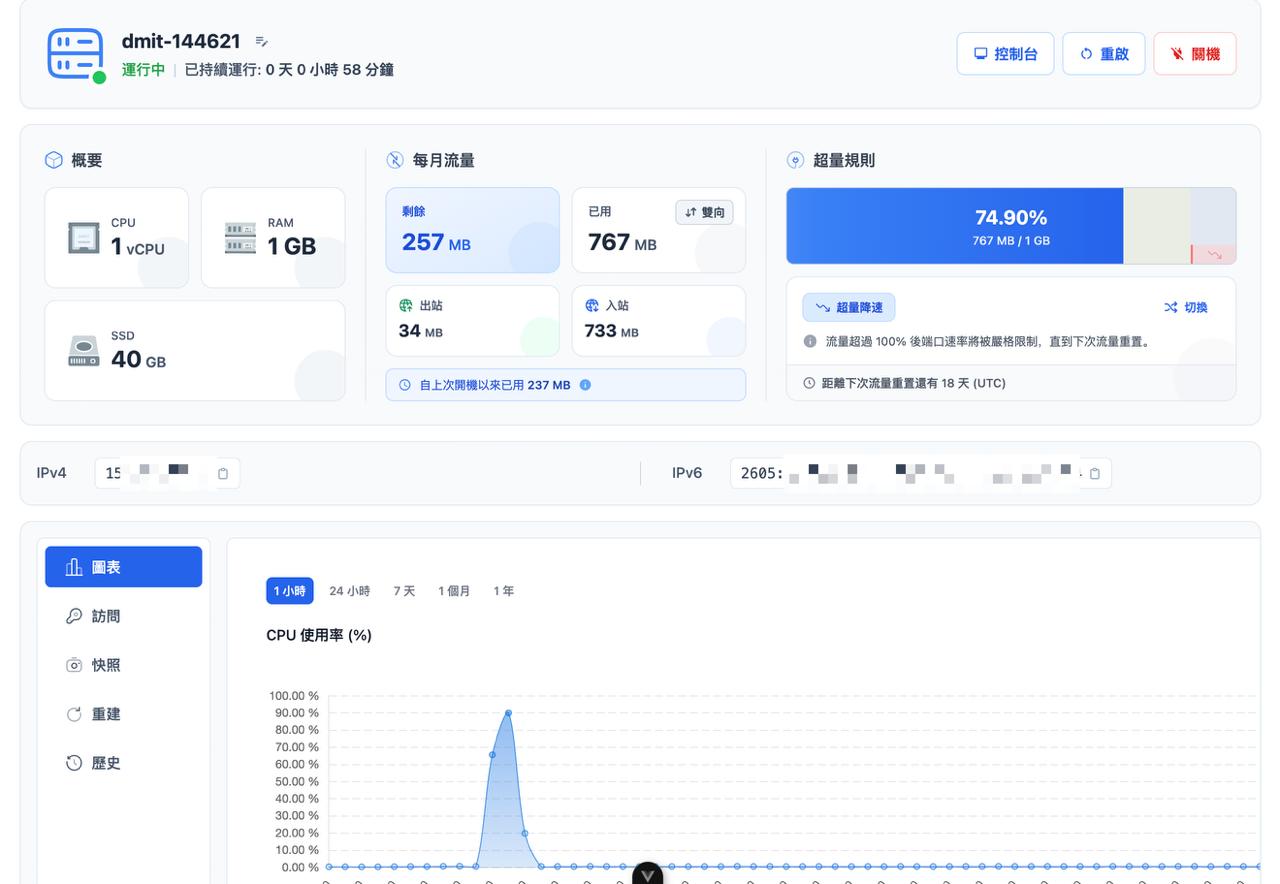1280x884 pixels.
Task: Click 切換 to switch the overage rule
Action: click(x=1186, y=307)
